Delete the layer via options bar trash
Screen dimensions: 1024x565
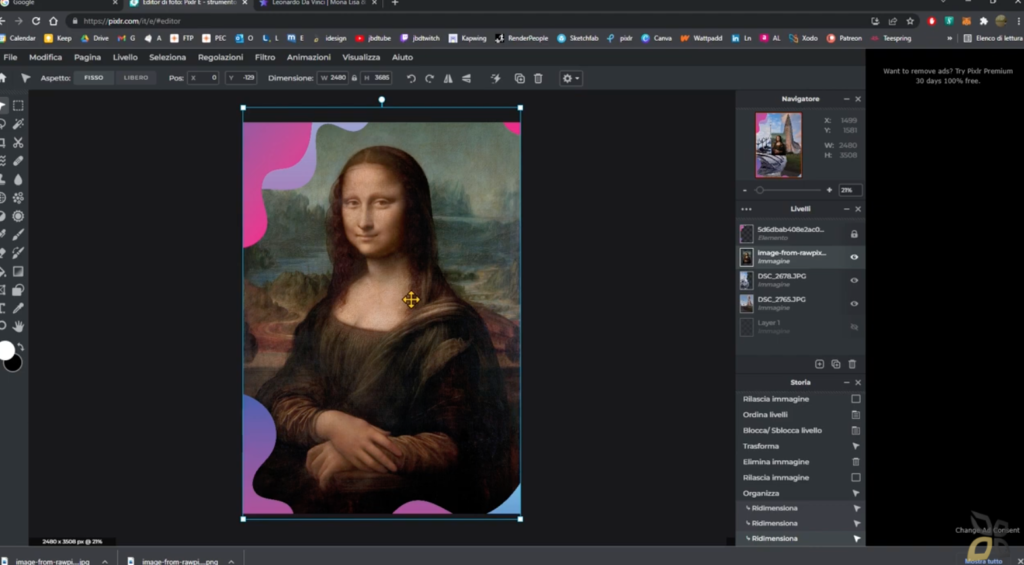point(538,78)
